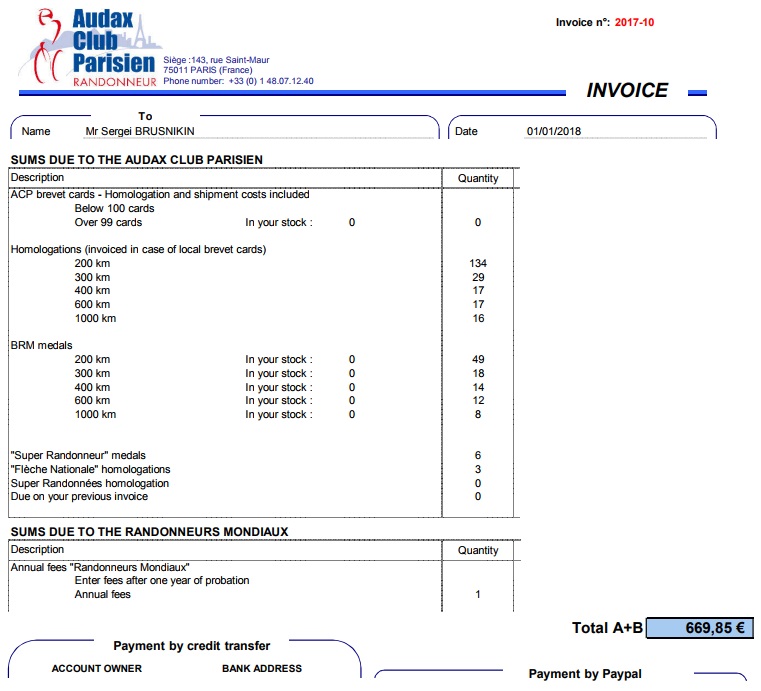Screen dimensions: 761x691
Task: Click the Siège 143, rue Saint-Maur text
Action: point(216,60)
